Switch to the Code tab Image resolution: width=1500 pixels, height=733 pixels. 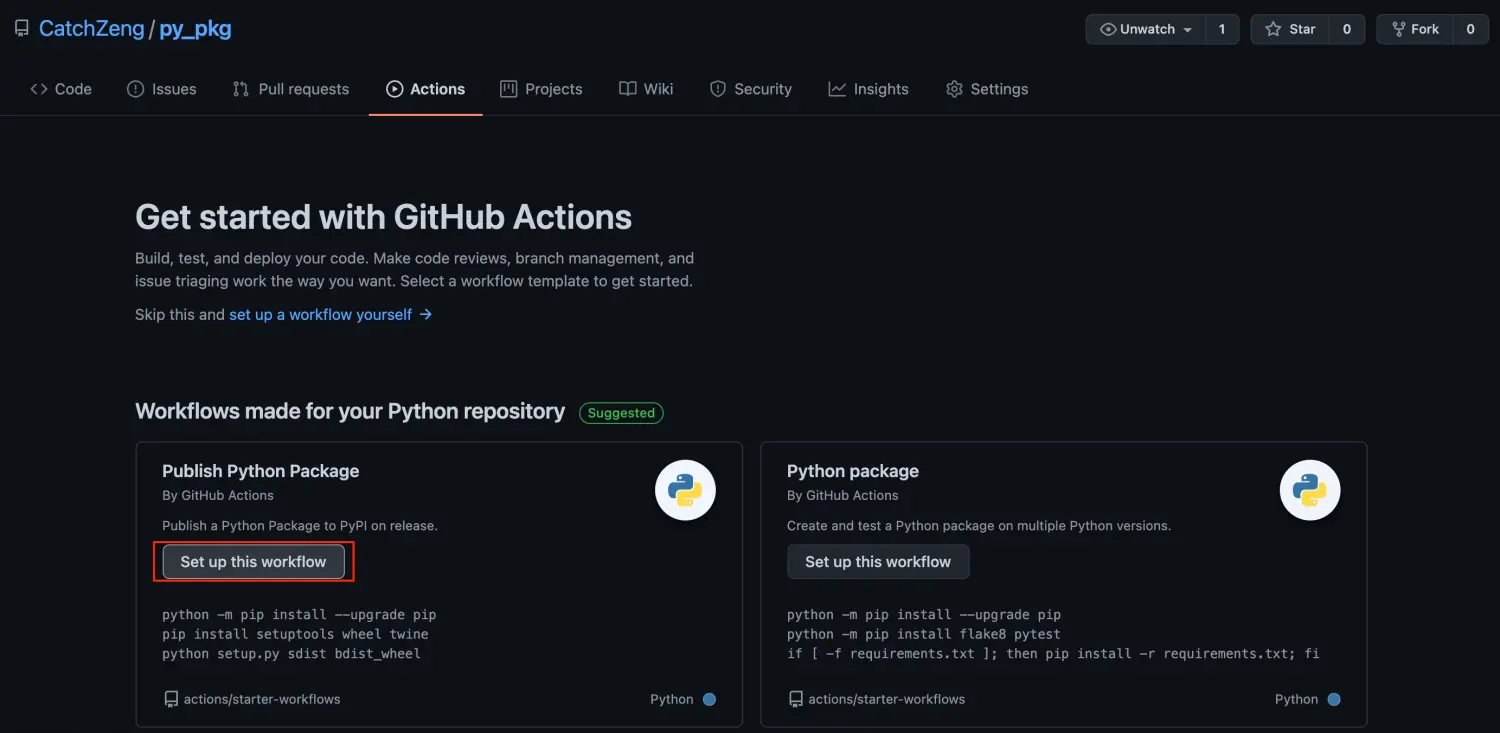click(61, 89)
